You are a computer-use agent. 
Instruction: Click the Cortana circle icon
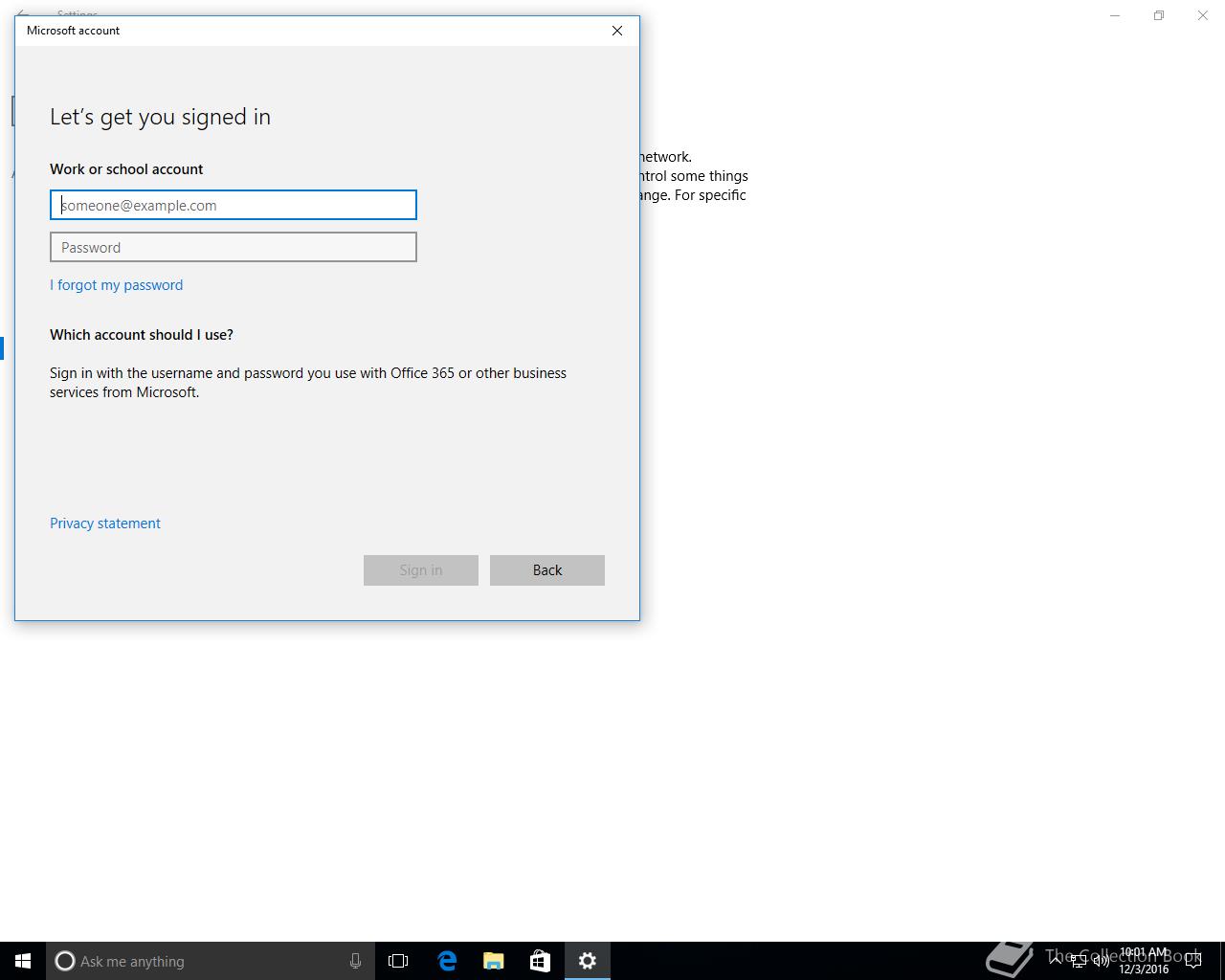tap(65, 961)
